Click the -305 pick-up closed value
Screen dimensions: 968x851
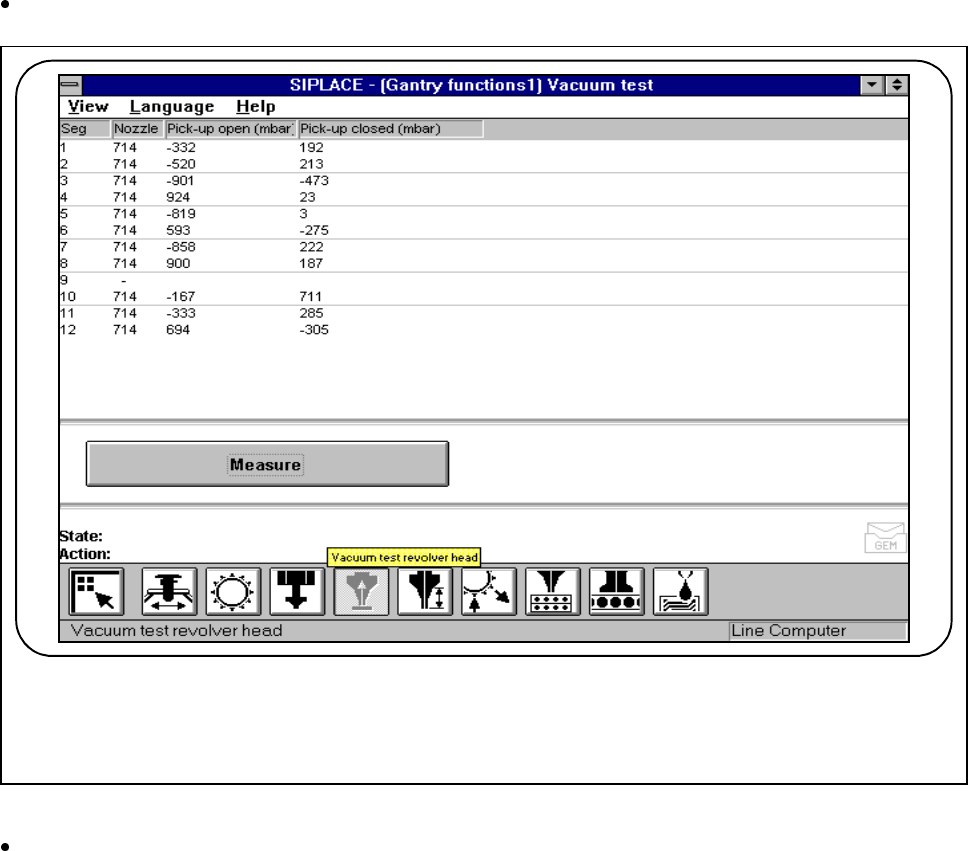pyautogui.click(x=314, y=330)
